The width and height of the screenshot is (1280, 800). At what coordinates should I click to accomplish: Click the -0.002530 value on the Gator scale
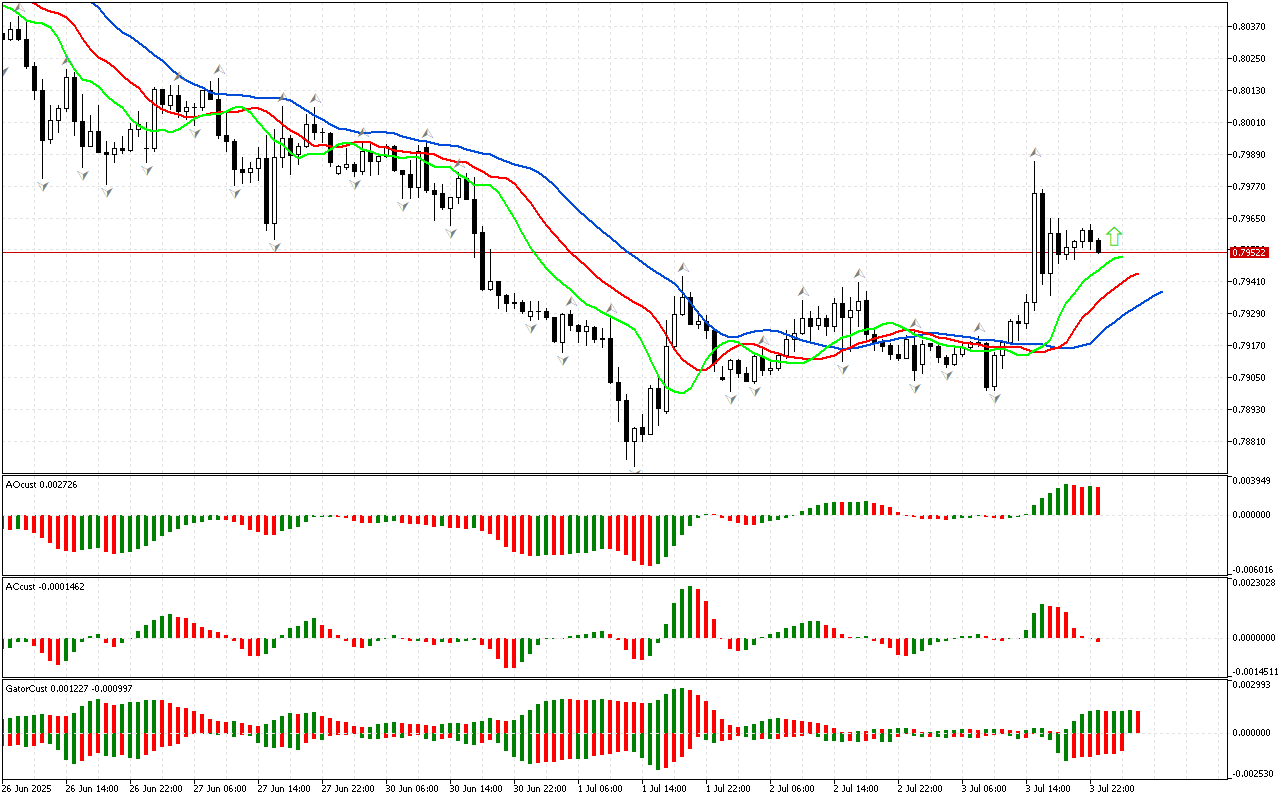[x=1253, y=773]
